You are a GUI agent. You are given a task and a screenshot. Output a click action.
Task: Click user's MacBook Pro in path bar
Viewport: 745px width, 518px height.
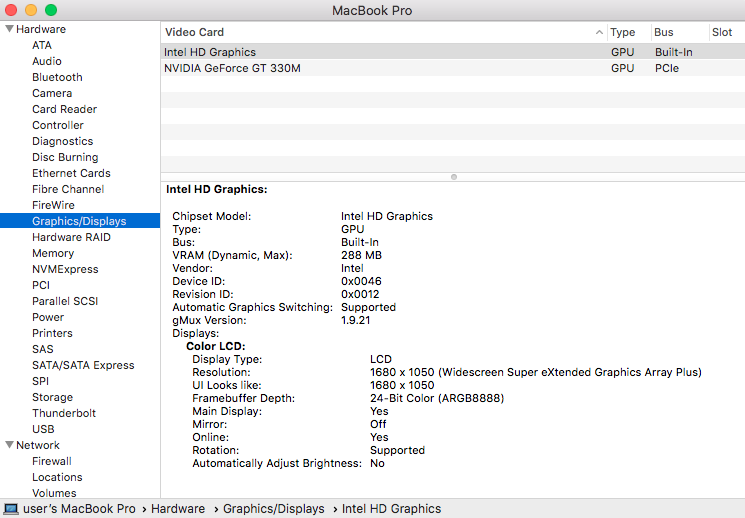[79, 509]
